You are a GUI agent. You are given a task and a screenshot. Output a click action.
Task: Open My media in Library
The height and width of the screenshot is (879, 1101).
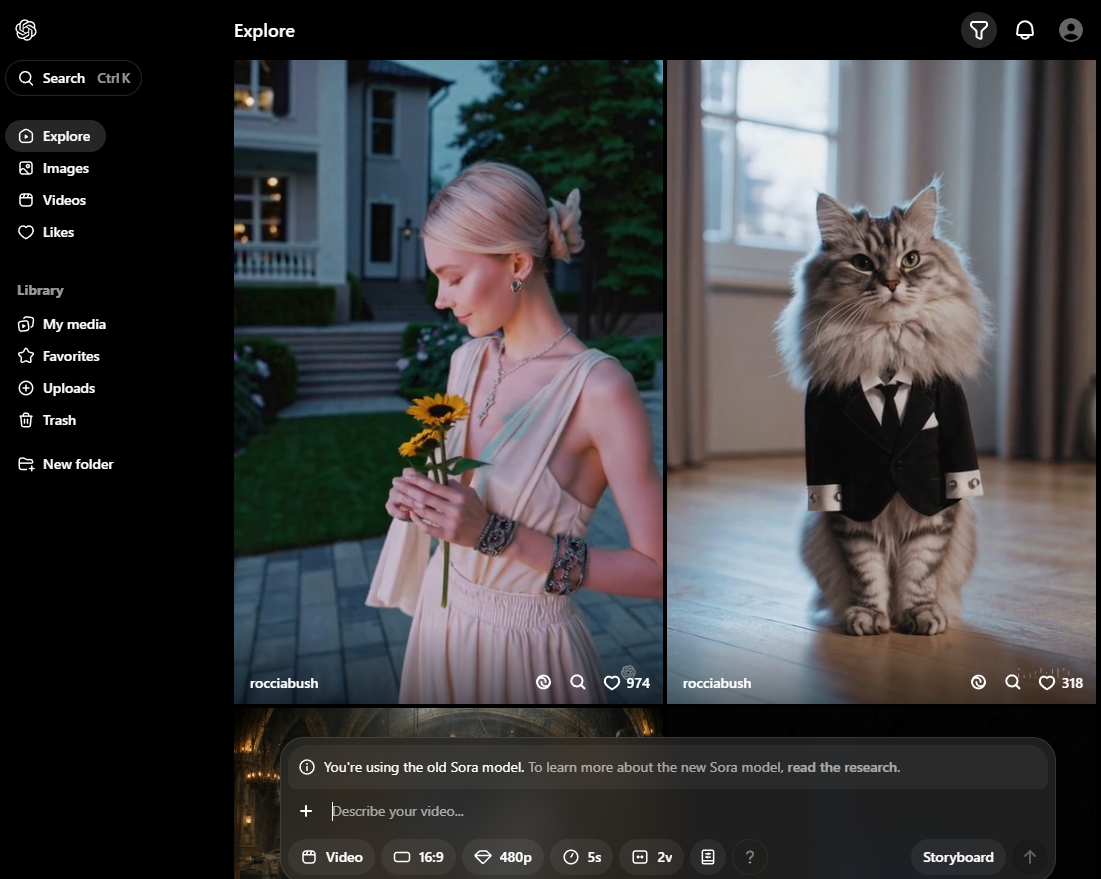click(x=73, y=324)
